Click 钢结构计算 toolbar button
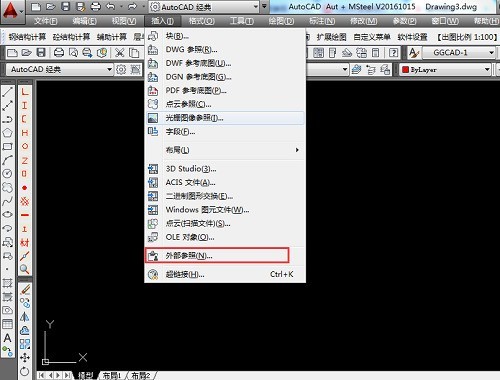Image resolution: width=500 pixels, height=380 pixels. [27, 37]
